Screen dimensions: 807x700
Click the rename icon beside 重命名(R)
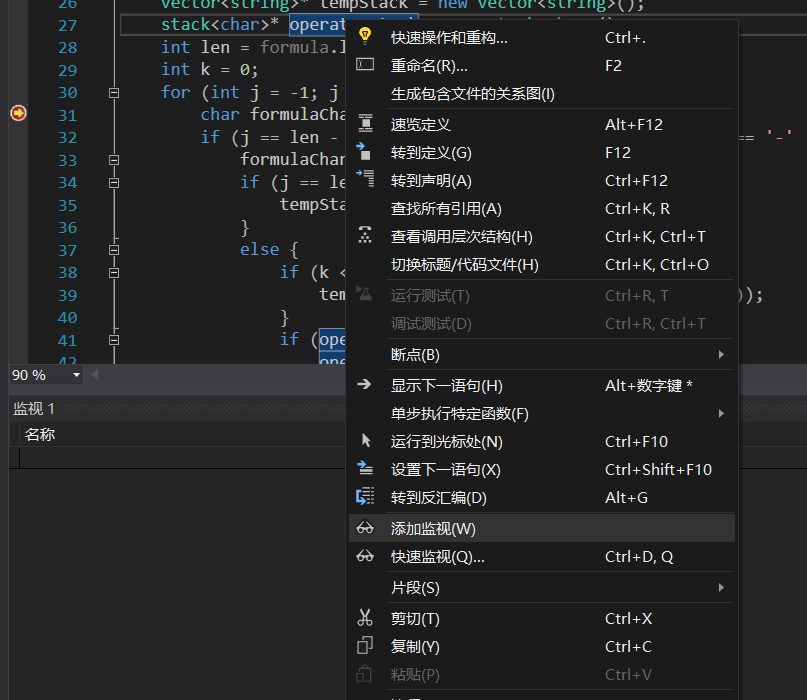365,64
